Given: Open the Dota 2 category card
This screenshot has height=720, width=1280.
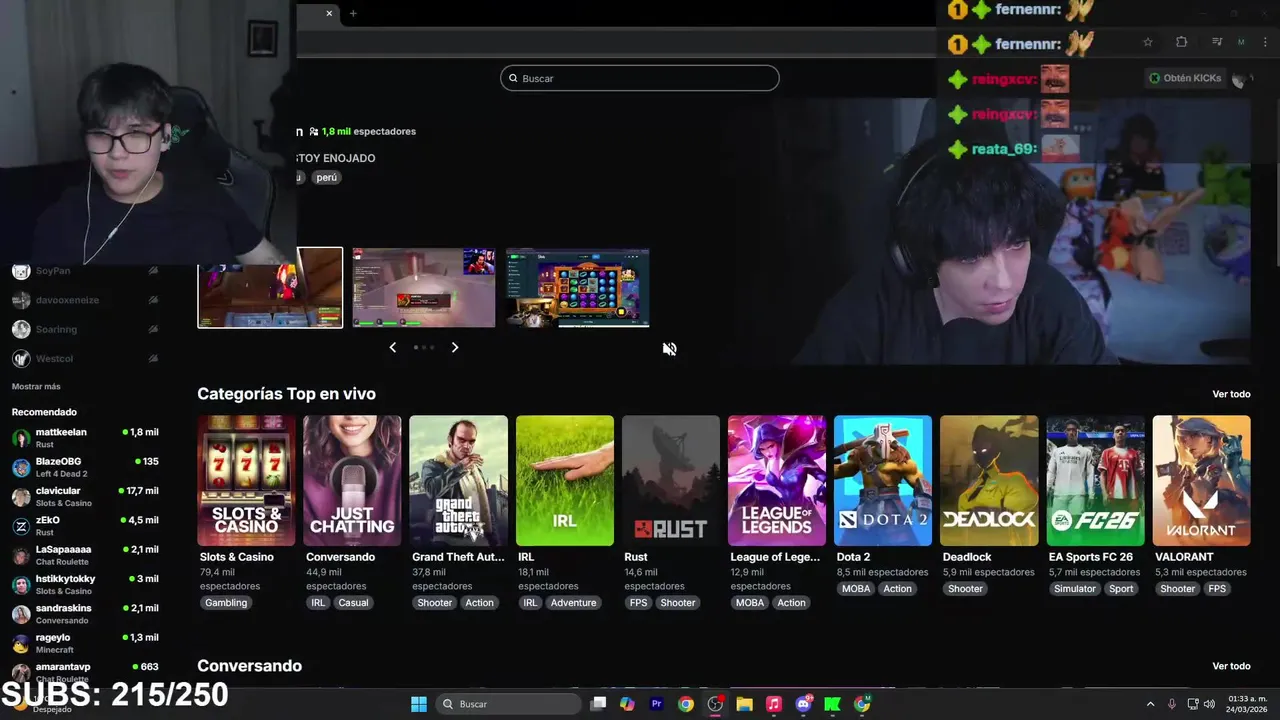Looking at the screenshot, I should point(883,481).
